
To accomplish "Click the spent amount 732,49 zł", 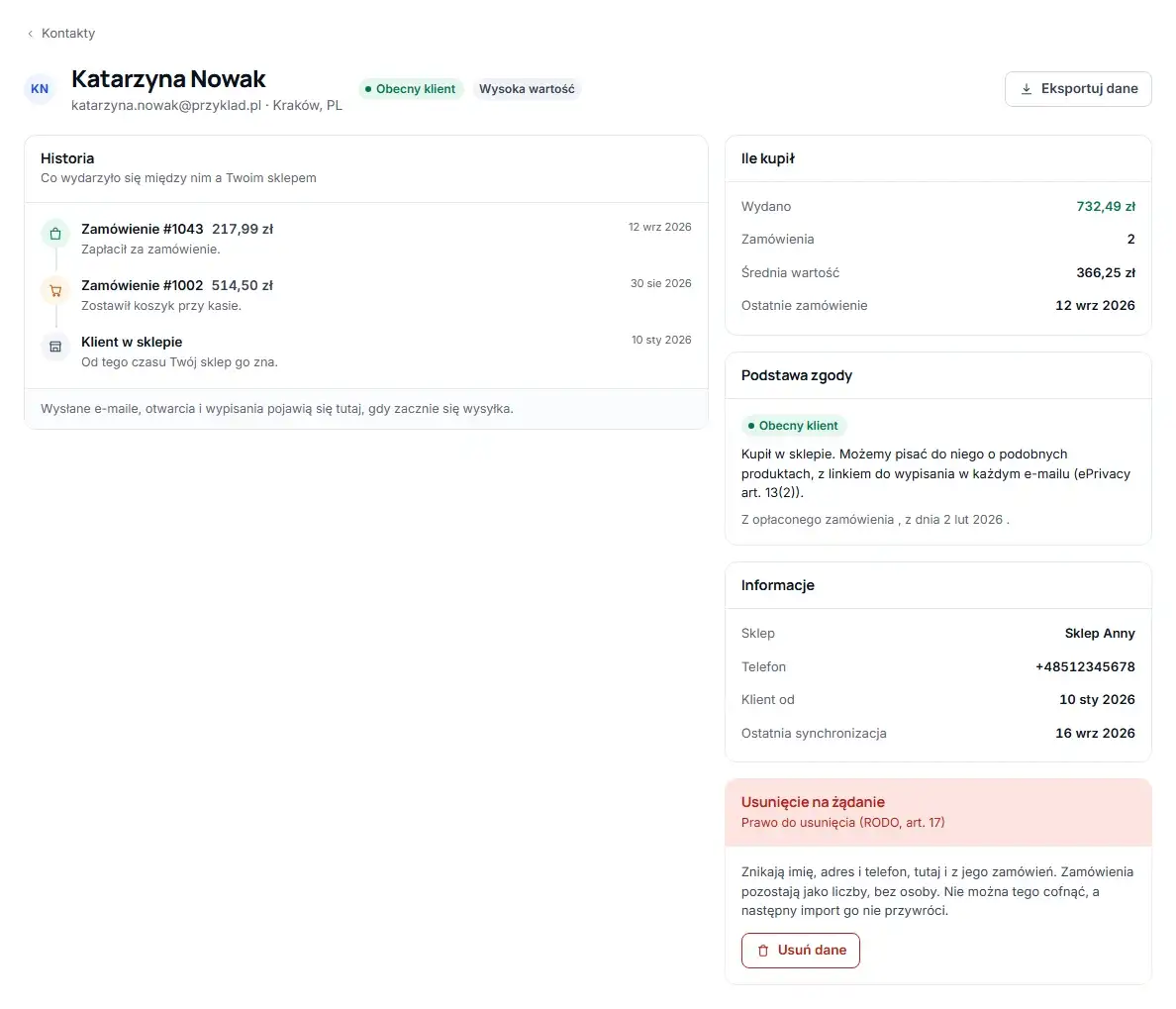I will pos(1106,206).
